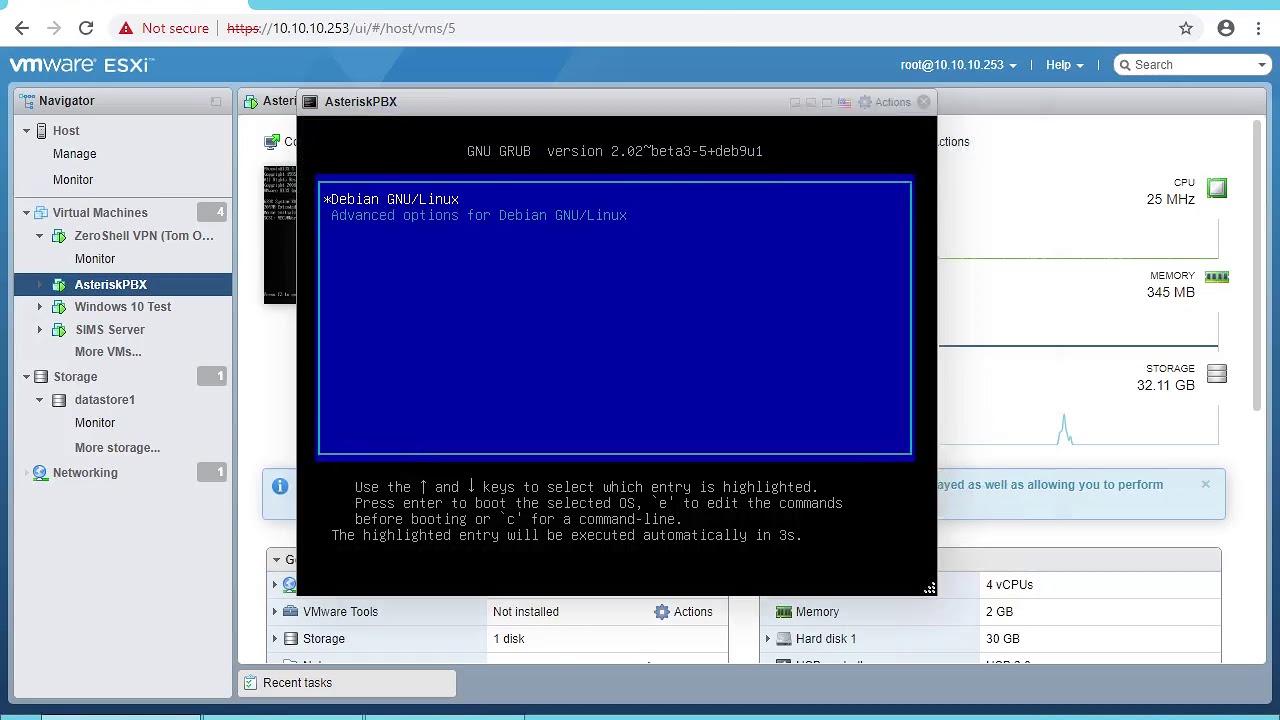Minimize the Navigator panel with its corner icon
Viewport: 1280px width, 720px height.
coord(216,101)
